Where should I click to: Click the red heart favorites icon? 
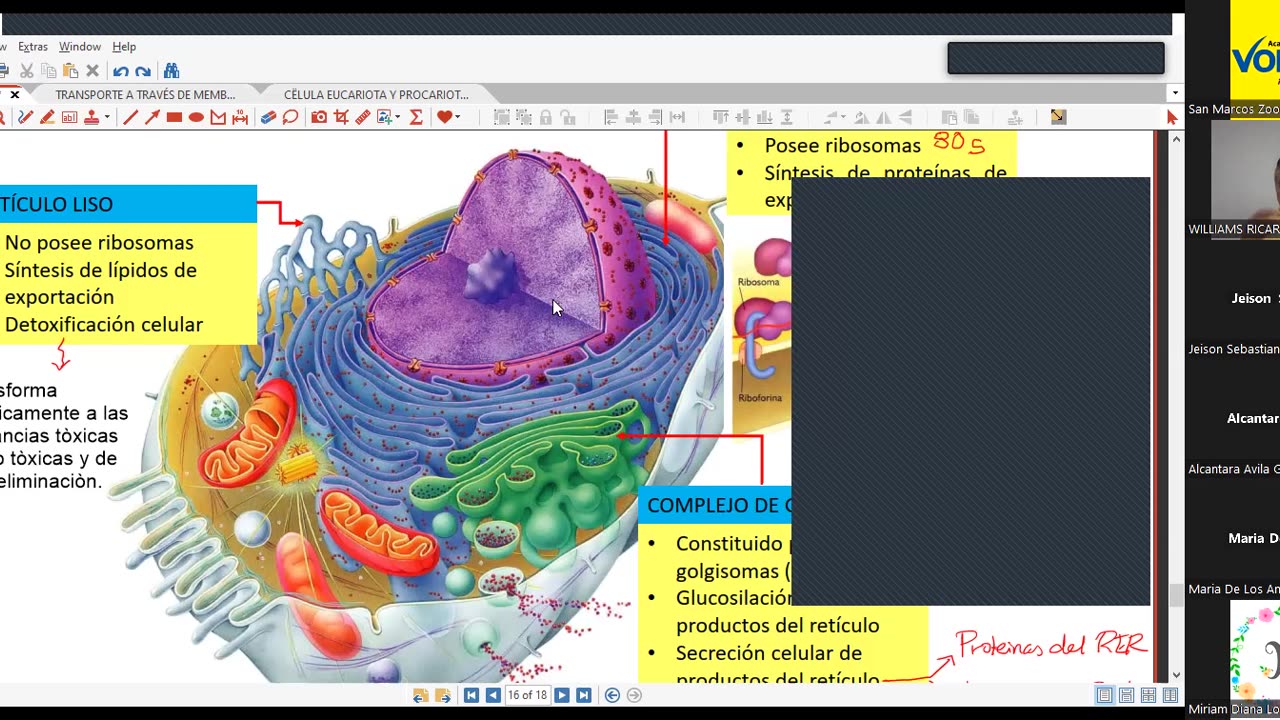[x=444, y=117]
